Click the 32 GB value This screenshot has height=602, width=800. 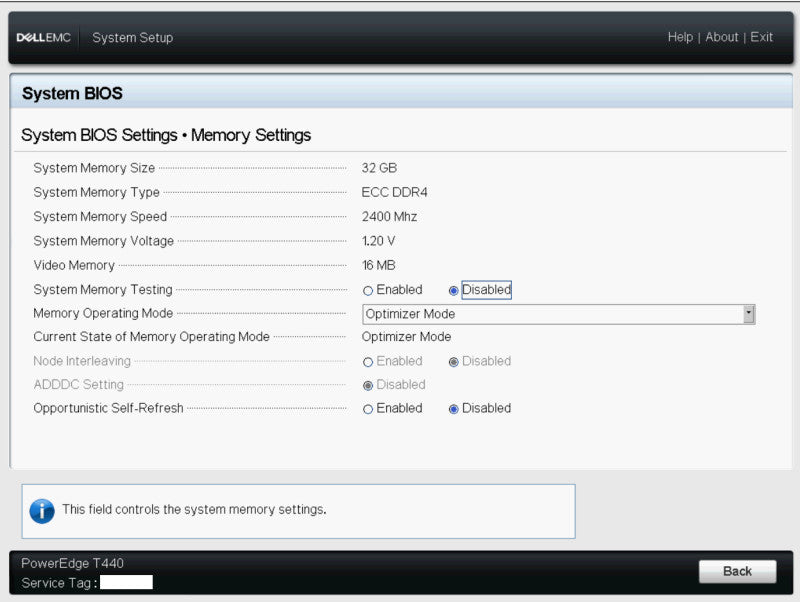[x=379, y=168]
